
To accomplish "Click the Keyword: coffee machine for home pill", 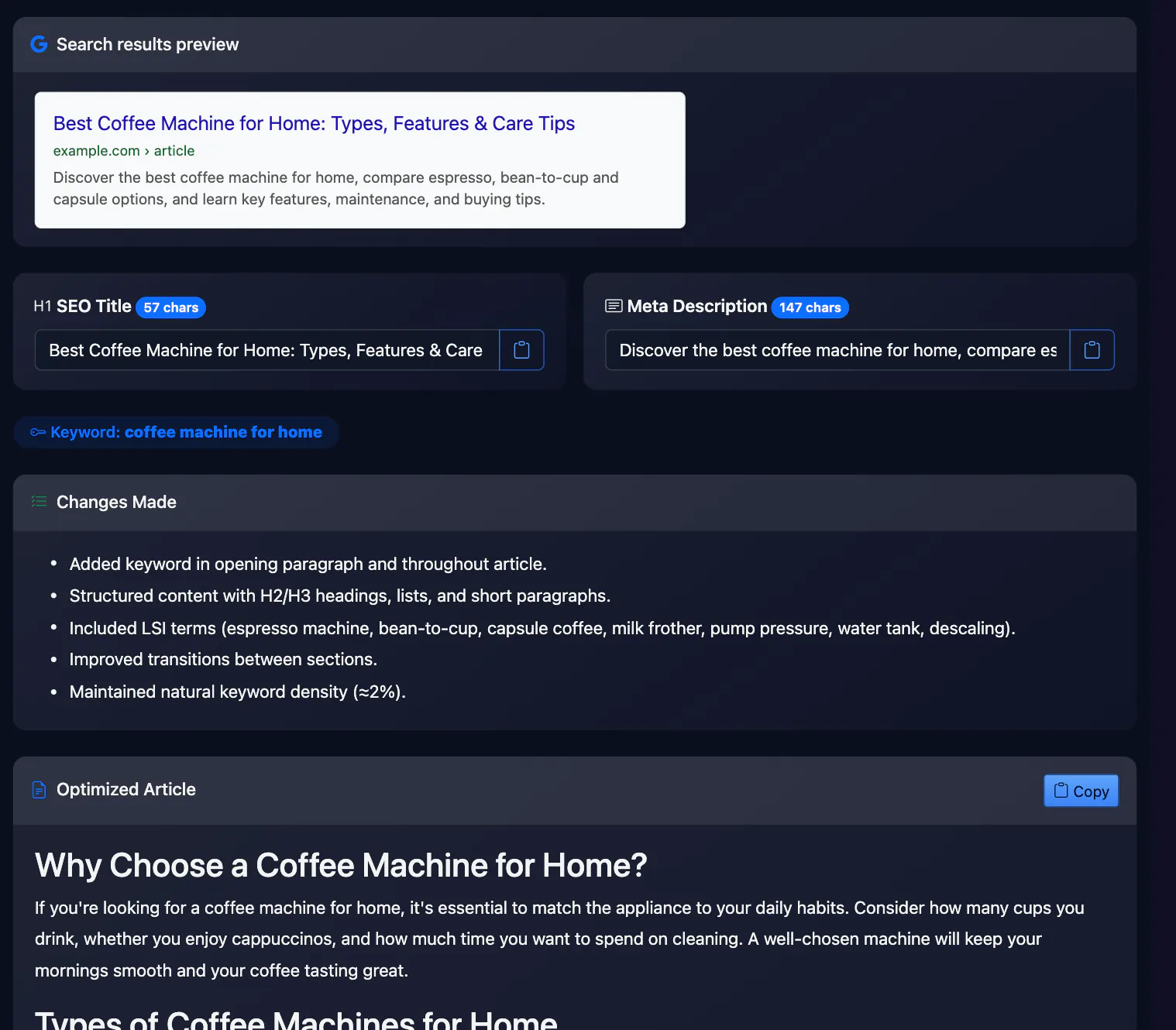I will point(177,432).
